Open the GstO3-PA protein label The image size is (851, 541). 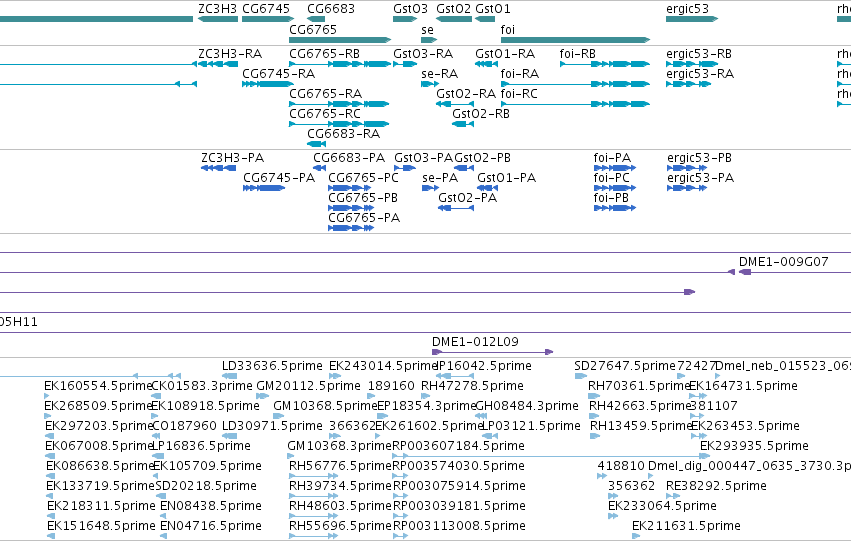tap(423, 158)
